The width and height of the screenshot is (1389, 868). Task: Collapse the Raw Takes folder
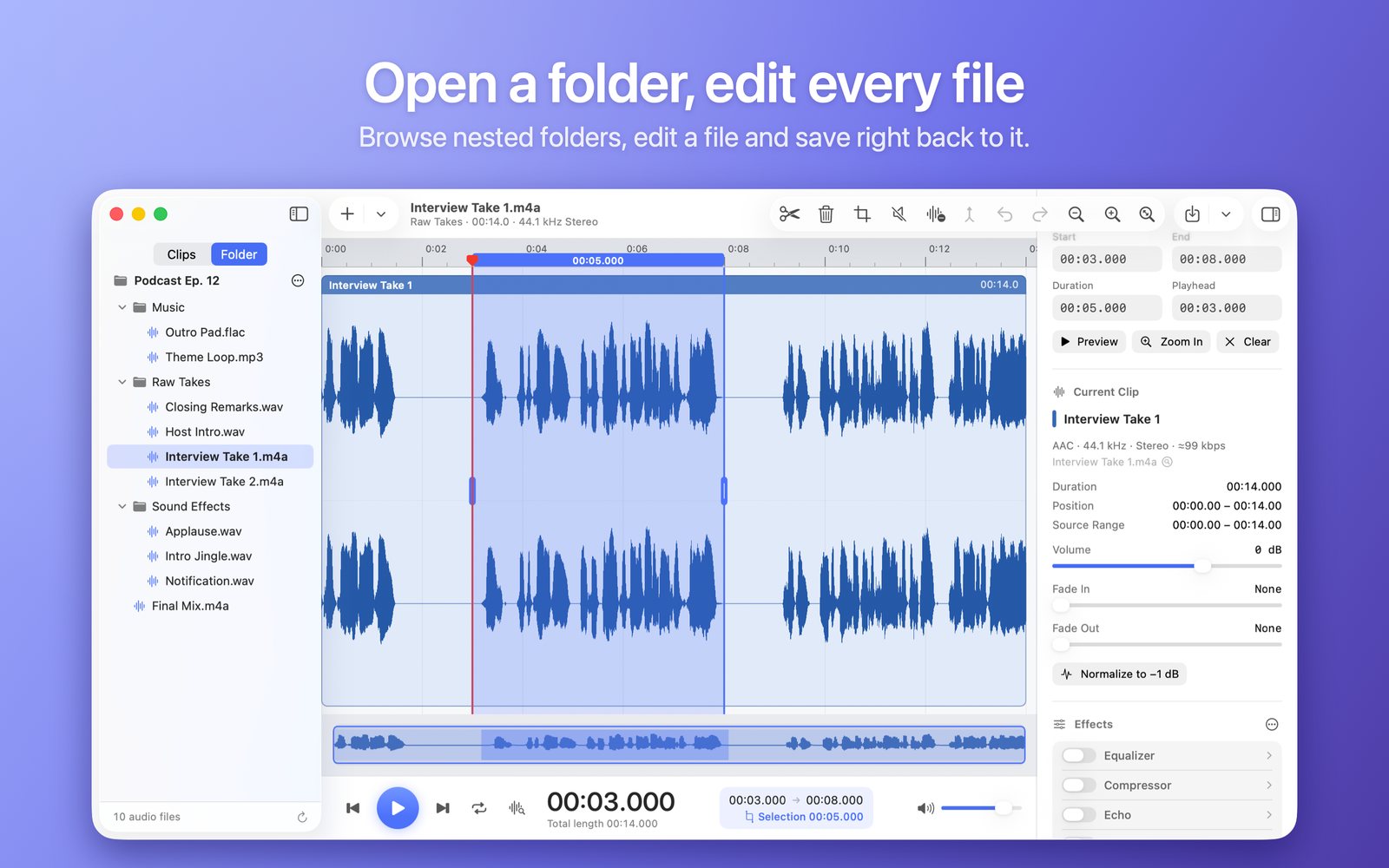[122, 382]
